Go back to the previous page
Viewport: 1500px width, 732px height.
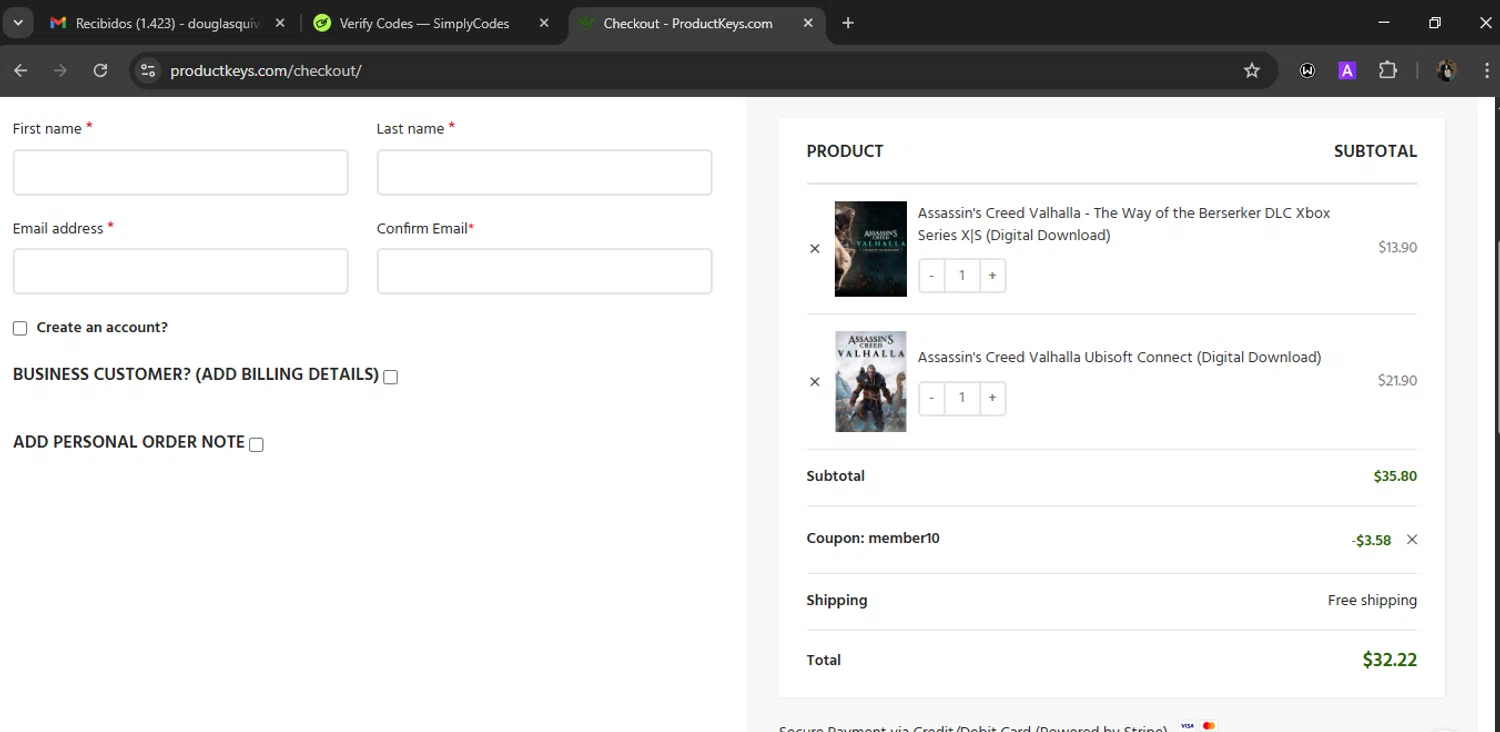point(21,70)
